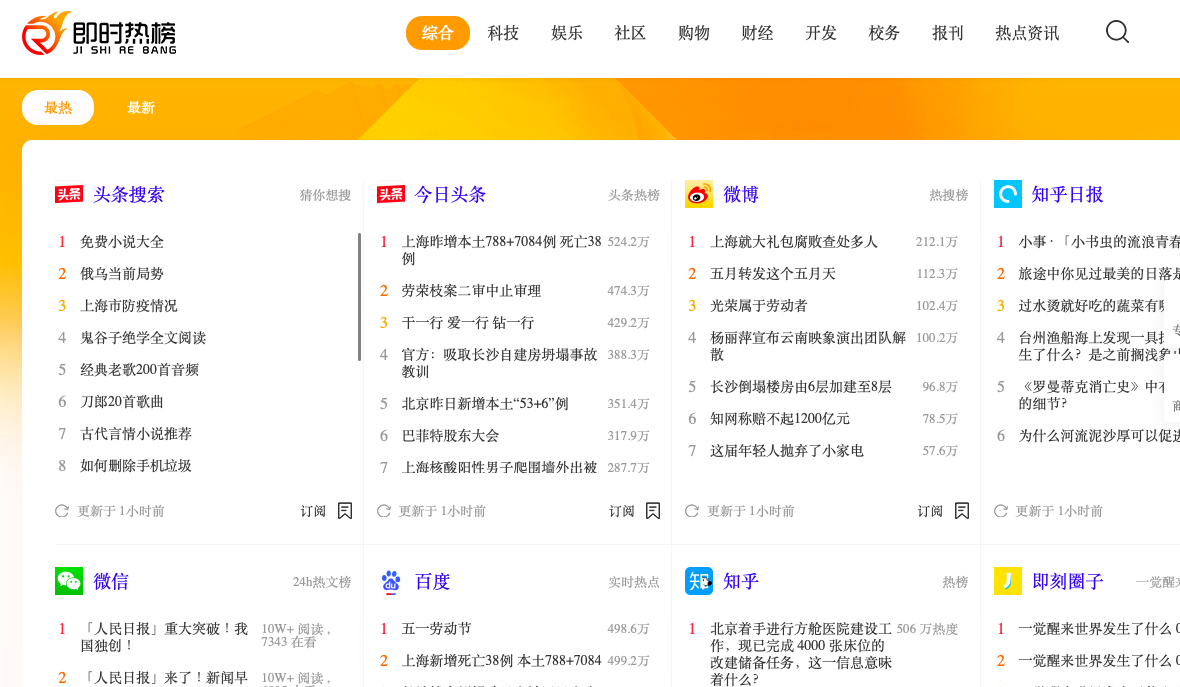Open the 财经 category
Screen dimensions: 1180x687
[757, 33]
